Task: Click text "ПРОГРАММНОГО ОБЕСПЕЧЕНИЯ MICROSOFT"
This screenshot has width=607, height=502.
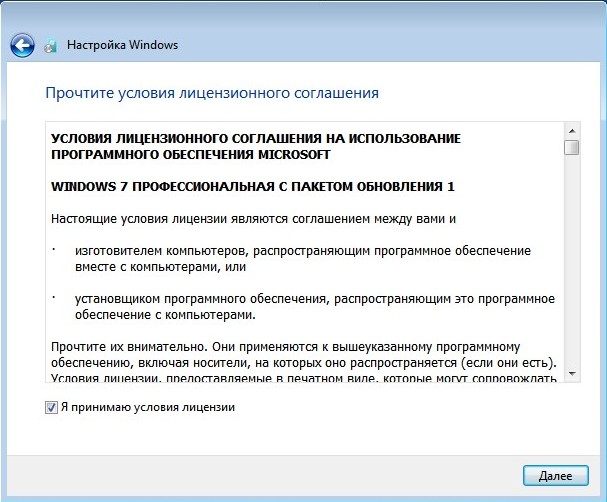Action: tap(190, 155)
